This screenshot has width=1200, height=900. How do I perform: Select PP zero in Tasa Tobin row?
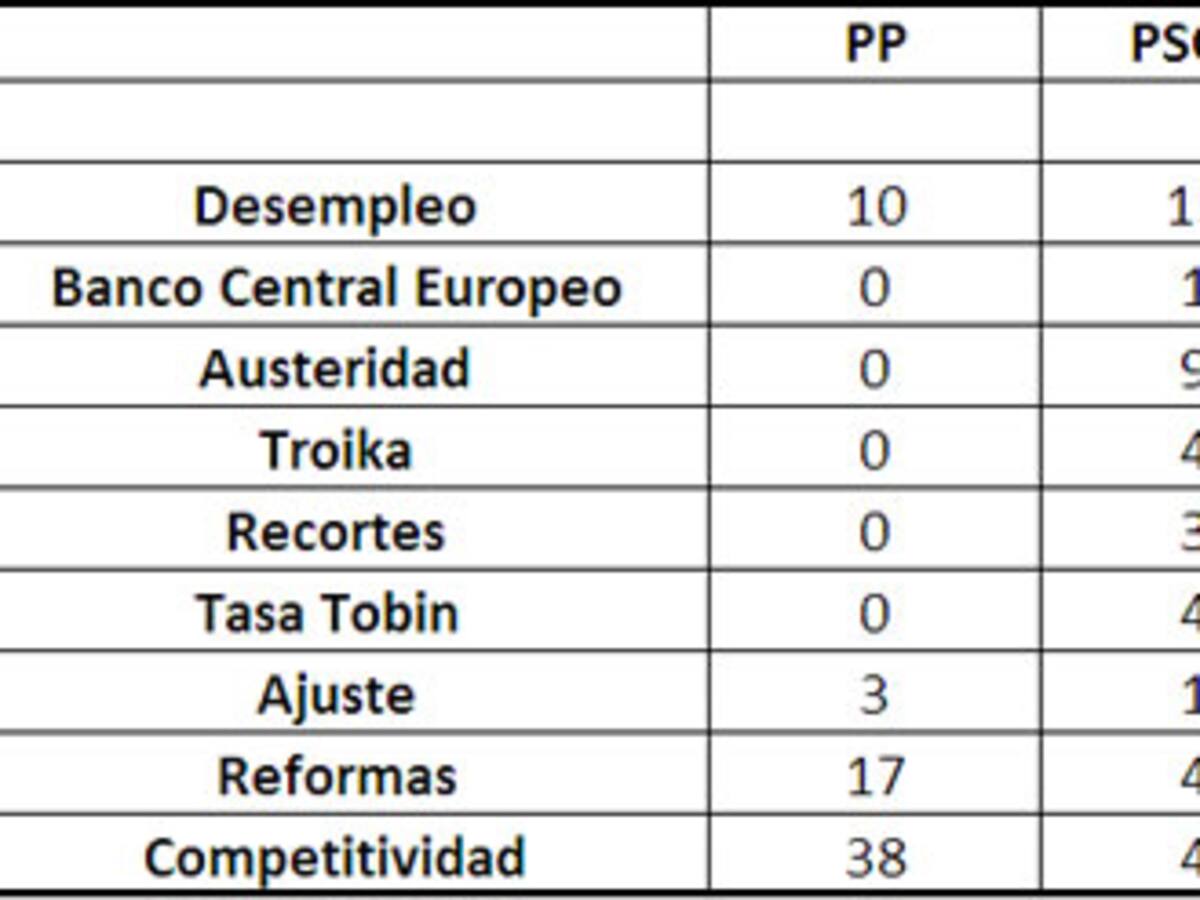point(875,613)
